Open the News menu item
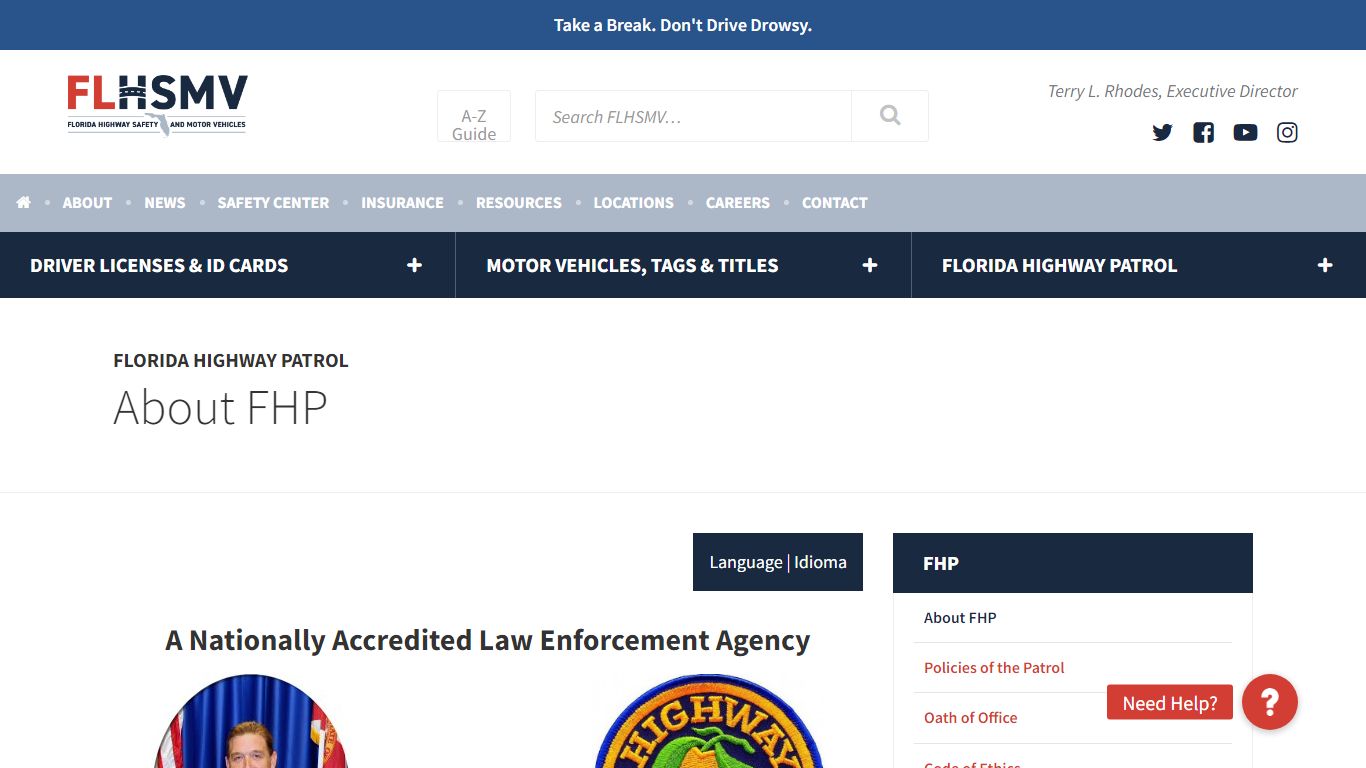Image resolution: width=1366 pixels, height=768 pixels. coord(165,202)
